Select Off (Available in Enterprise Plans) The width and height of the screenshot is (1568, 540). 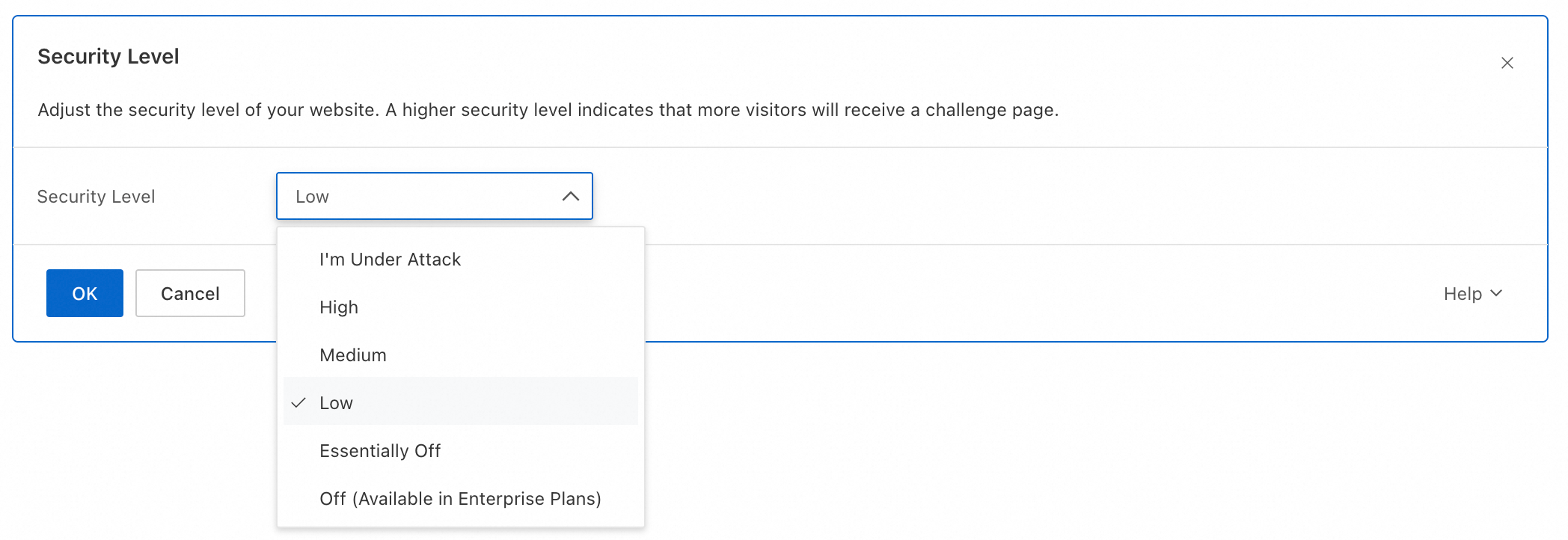pyautogui.click(x=460, y=499)
